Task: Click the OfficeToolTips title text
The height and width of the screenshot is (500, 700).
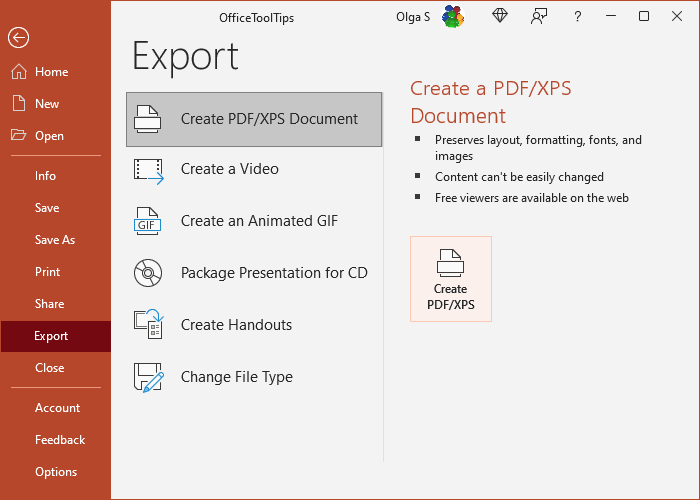Action: point(257,18)
